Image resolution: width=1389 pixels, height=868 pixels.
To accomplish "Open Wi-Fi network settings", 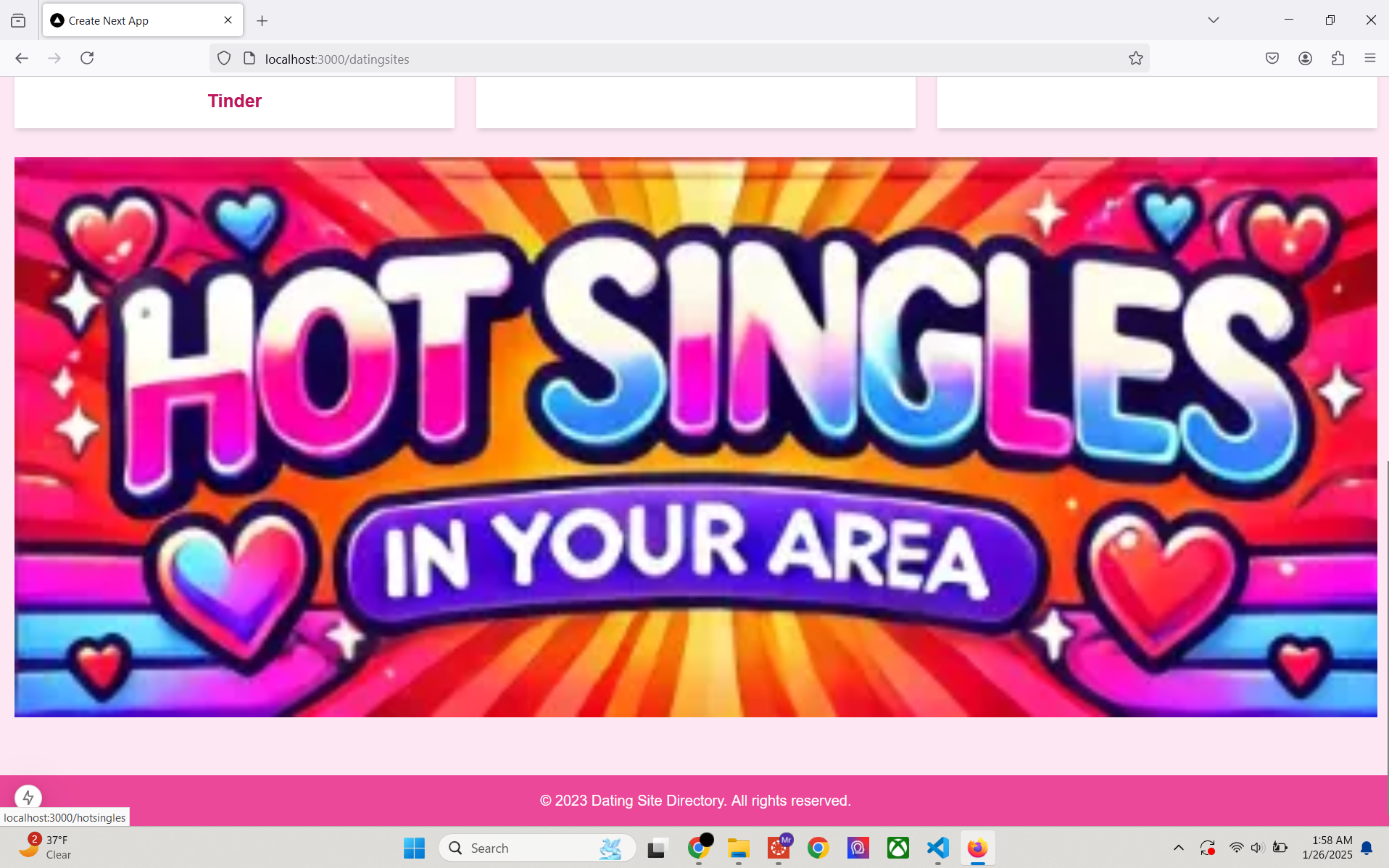I will 1237,848.
